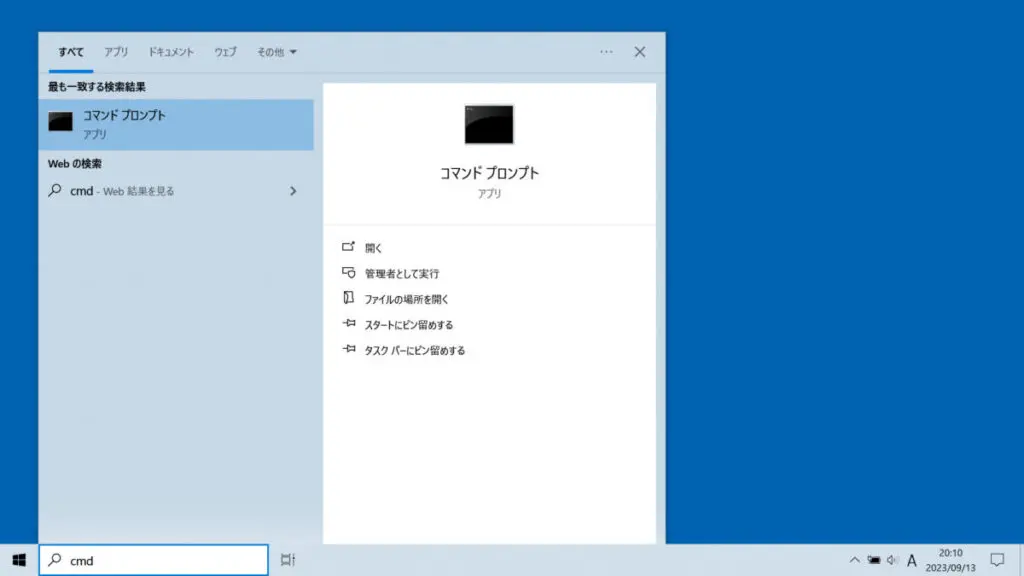Click the pin icon beside タスク バーにピン留めする
The height and width of the screenshot is (576, 1024).
(349, 349)
